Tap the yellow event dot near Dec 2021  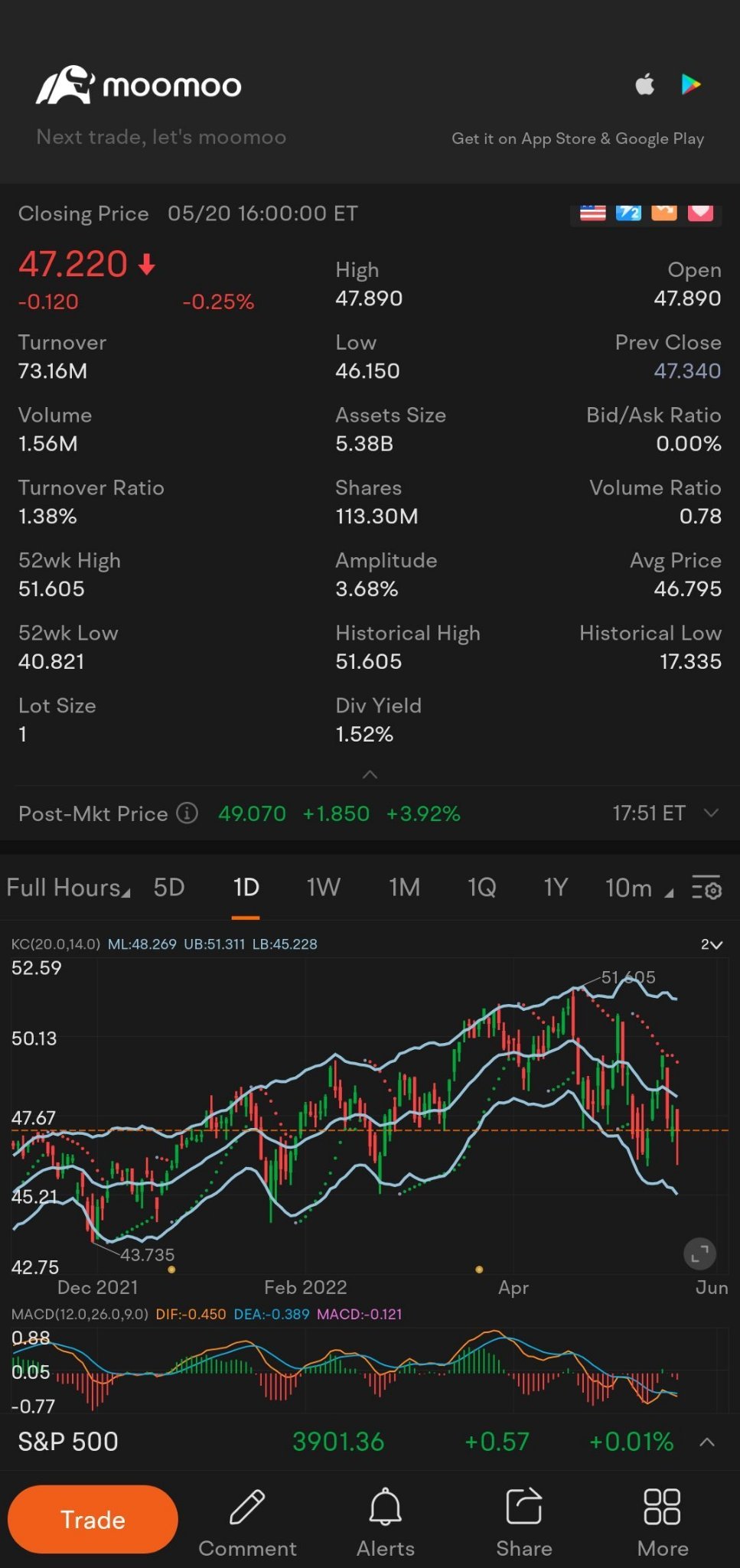click(x=171, y=1270)
